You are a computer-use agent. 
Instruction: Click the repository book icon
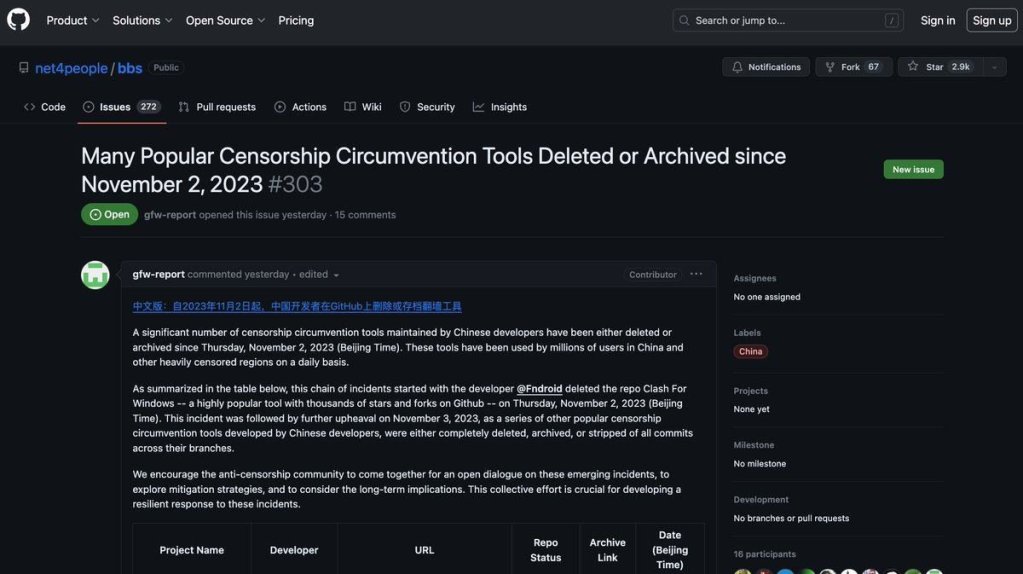point(24,68)
